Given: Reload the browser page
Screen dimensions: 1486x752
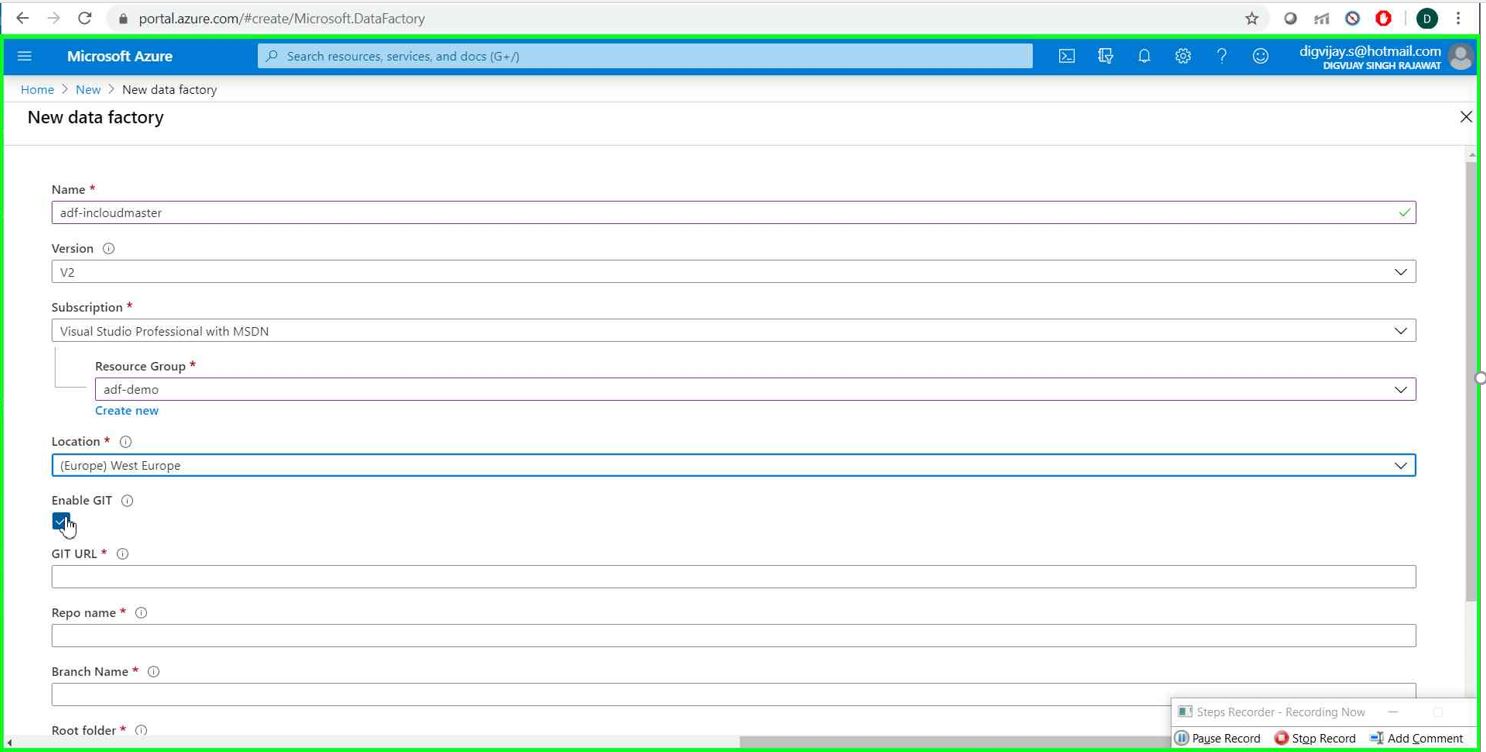Looking at the screenshot, I should pos(85,18).
